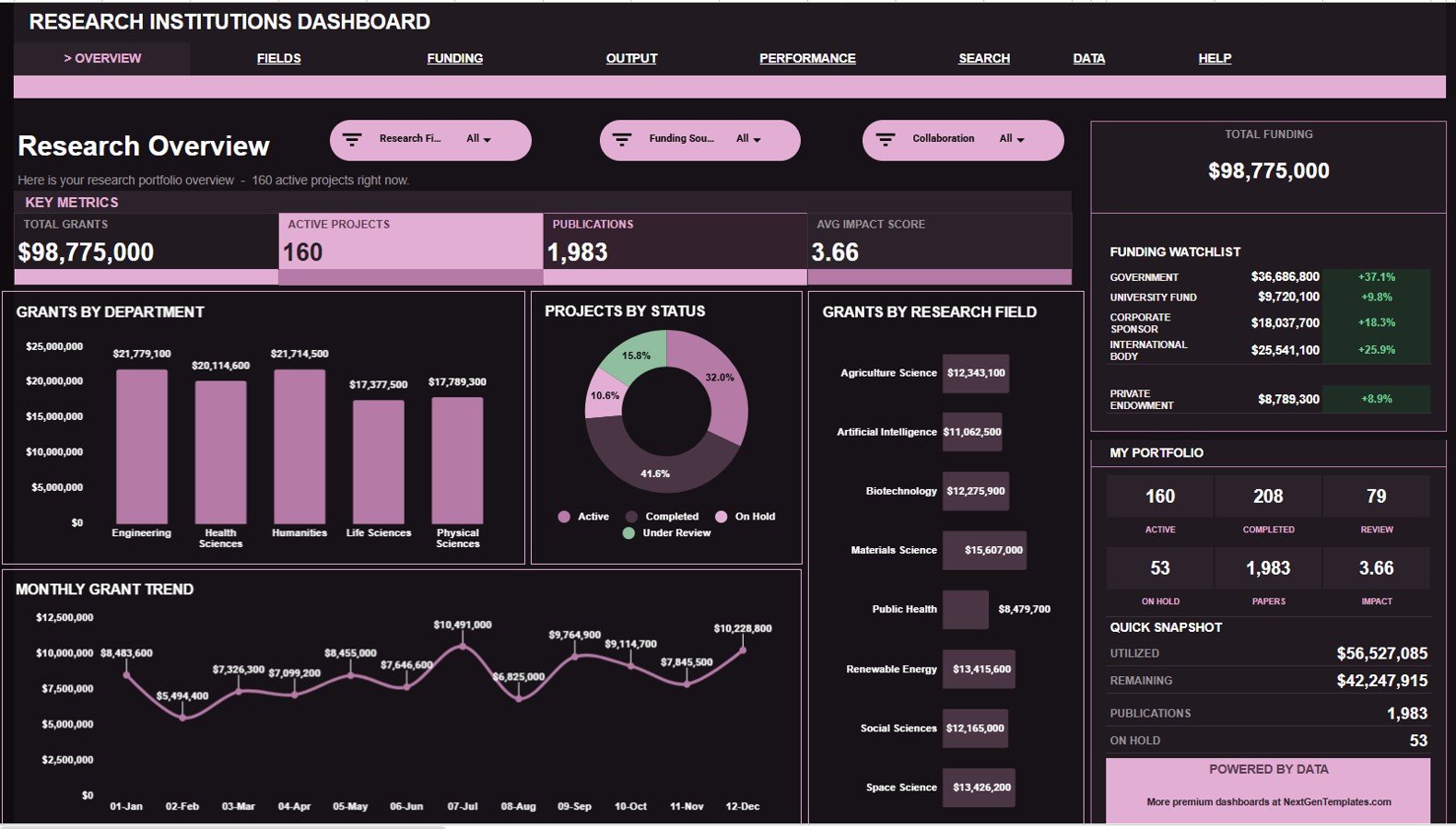
Task: Click the Renewable Energy bar $13,415,600
Action: pyautogui.click(x=979, y=670)
